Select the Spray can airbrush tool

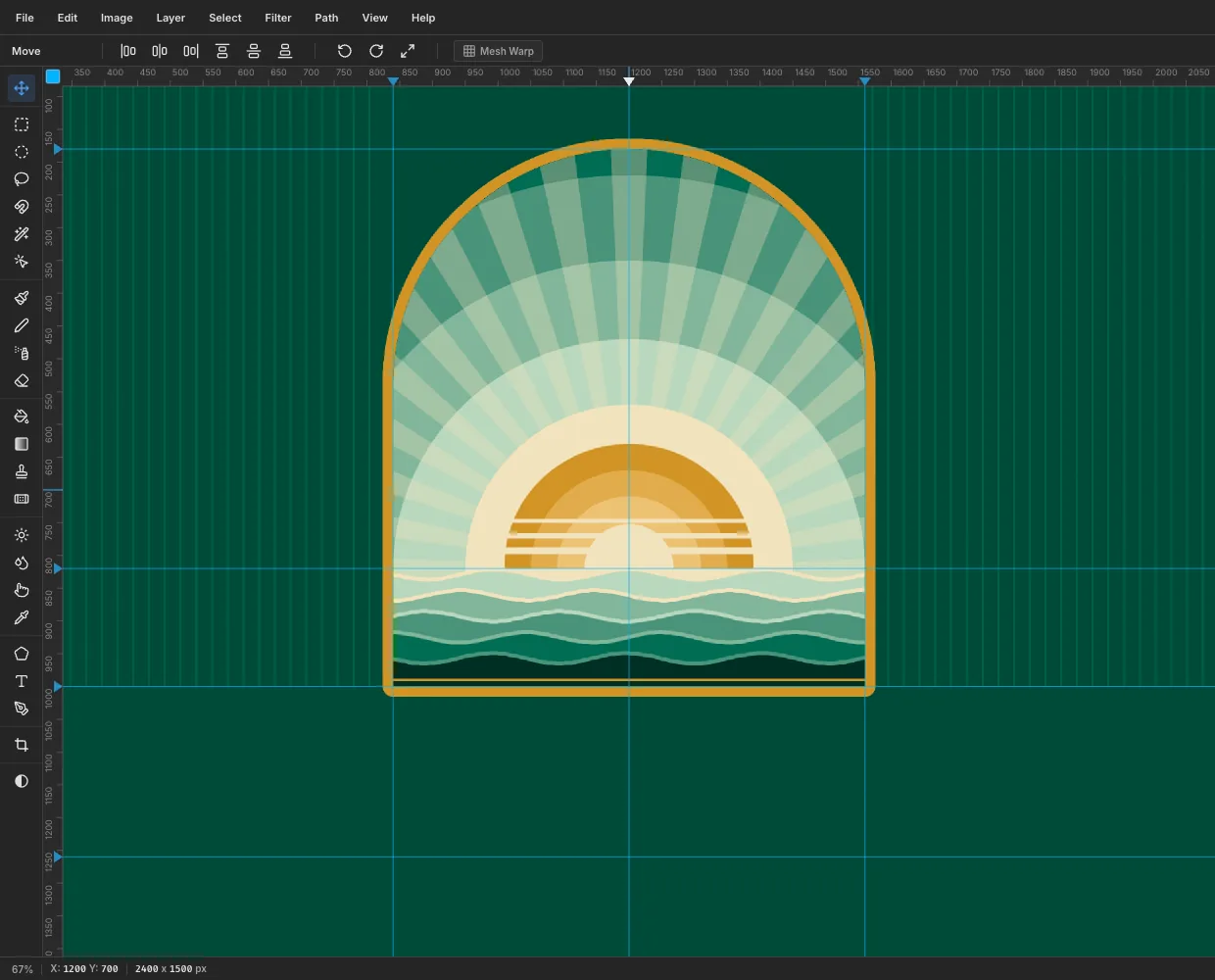(22, 353)
